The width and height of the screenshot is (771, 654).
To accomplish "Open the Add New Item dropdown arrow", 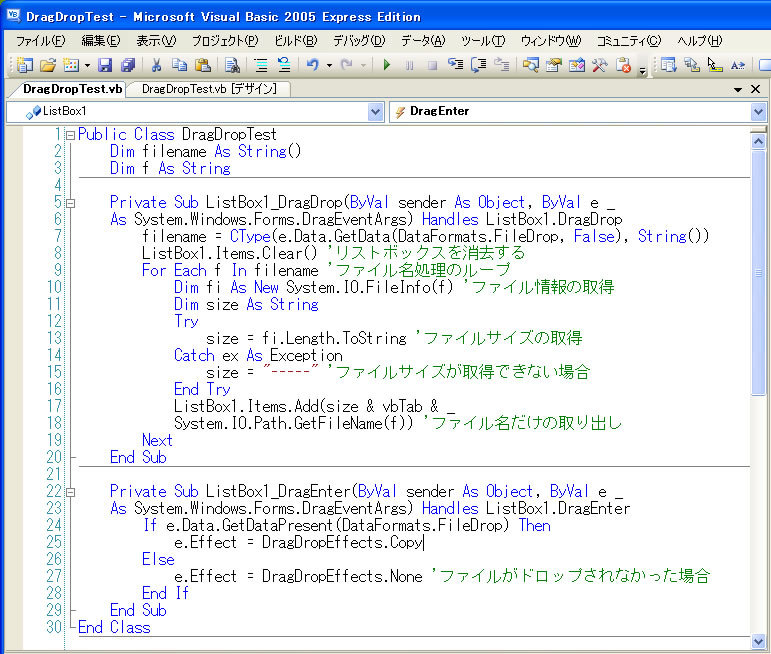I will click(x=87, y=65).
